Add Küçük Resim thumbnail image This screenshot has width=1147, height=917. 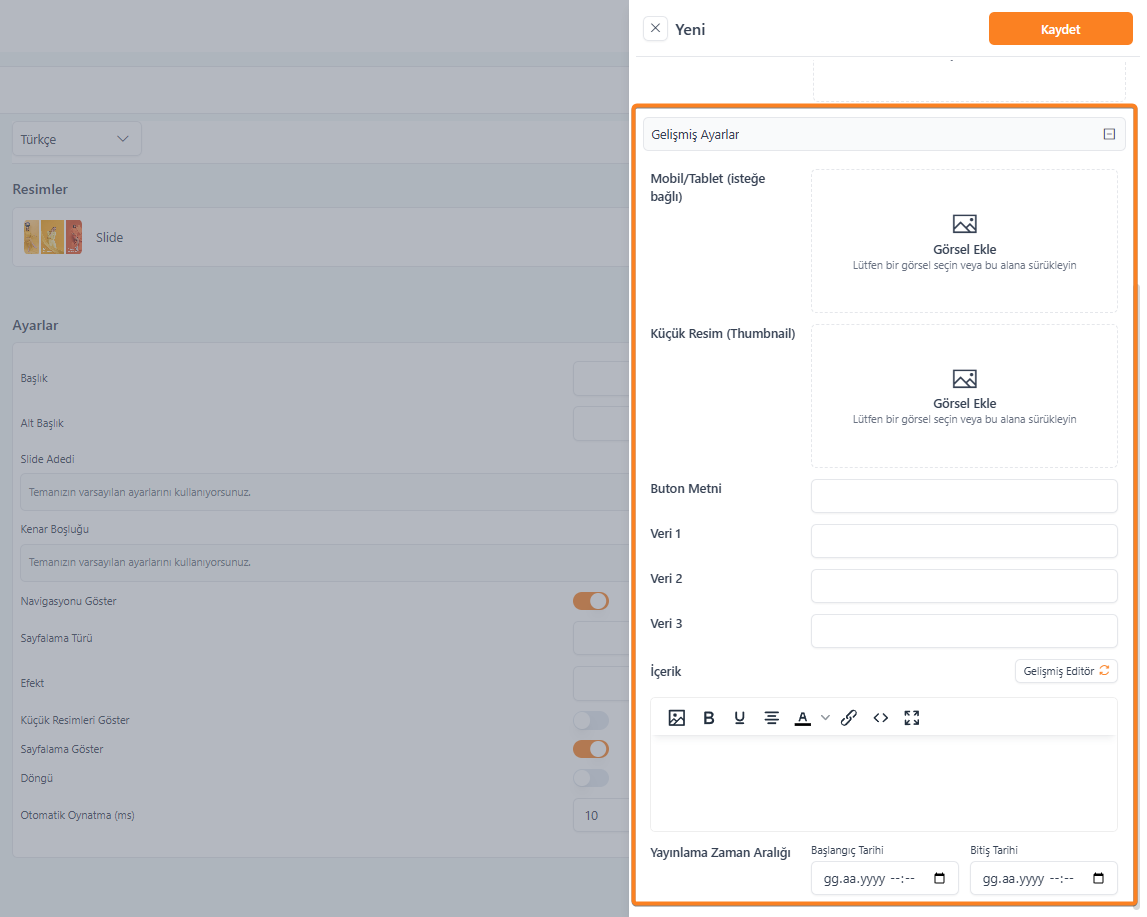click(x=964, y=396)
